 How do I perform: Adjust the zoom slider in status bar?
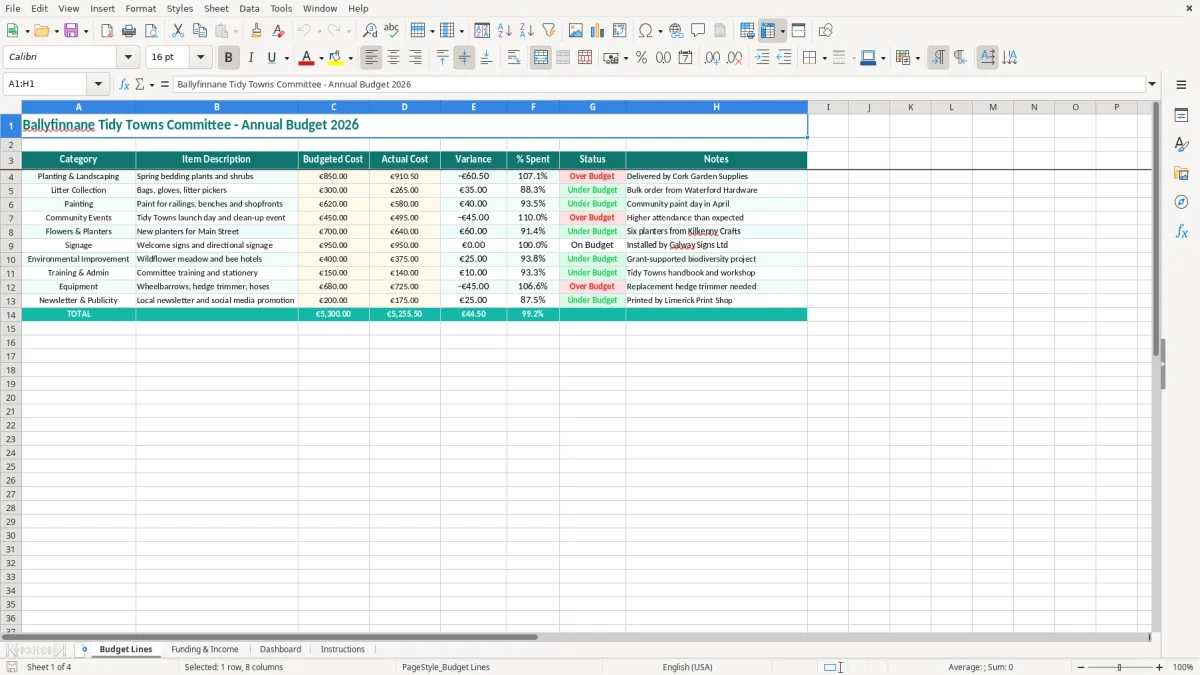pyautogui.click(x=1119, y=667)
